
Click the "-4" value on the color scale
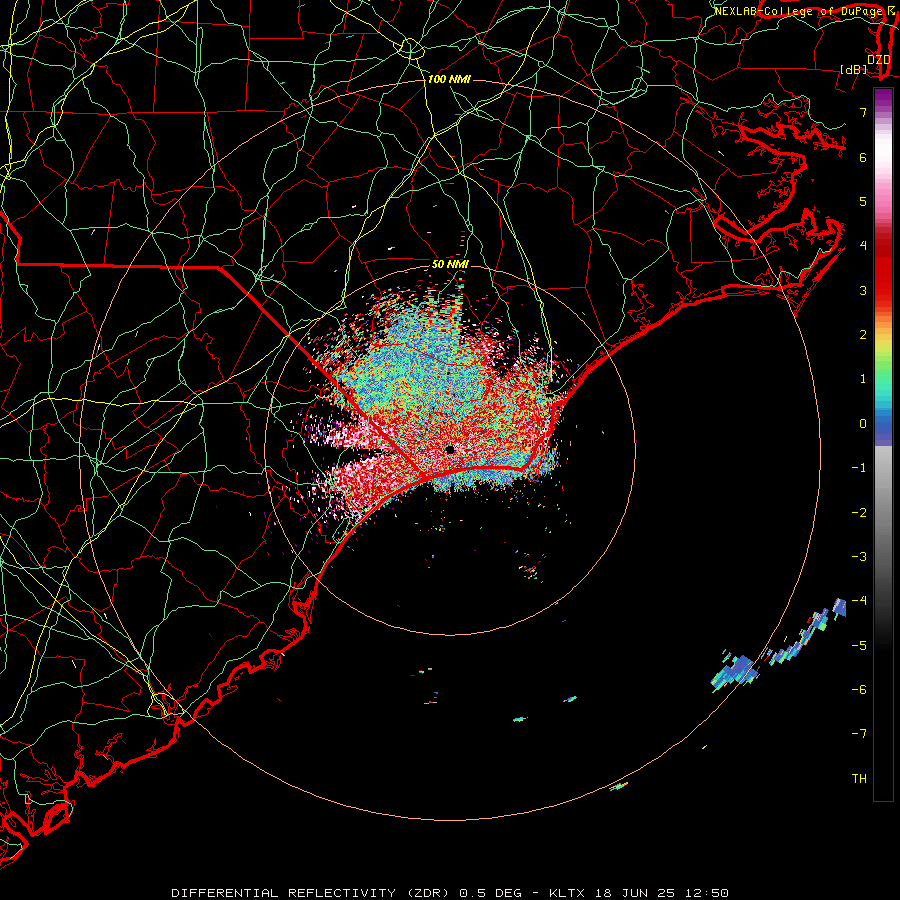tap(859, 601)
